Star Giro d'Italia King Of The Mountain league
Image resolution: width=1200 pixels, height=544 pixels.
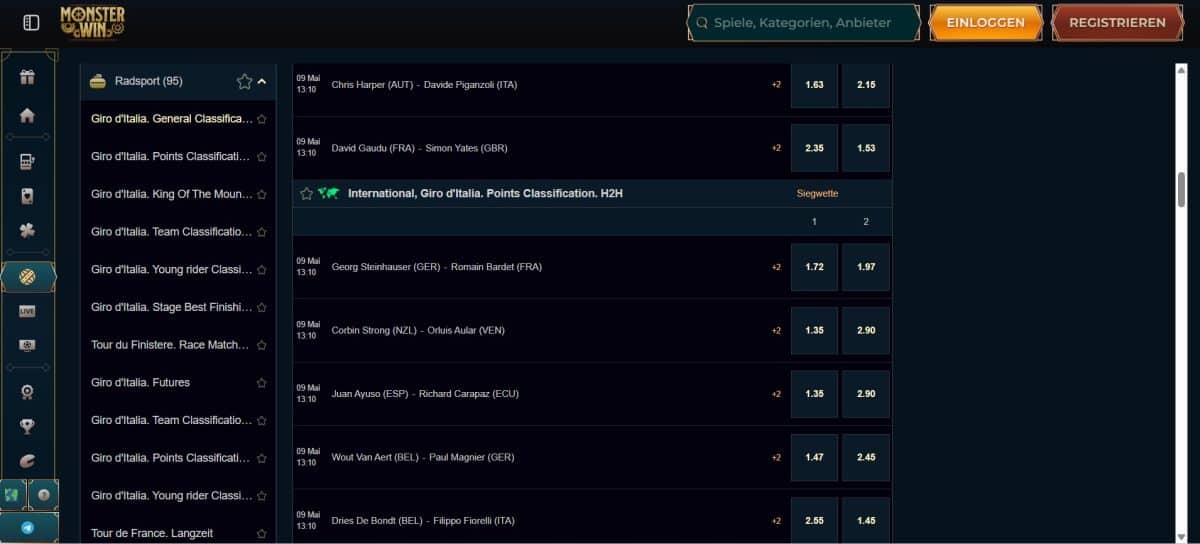pos(262,194)
